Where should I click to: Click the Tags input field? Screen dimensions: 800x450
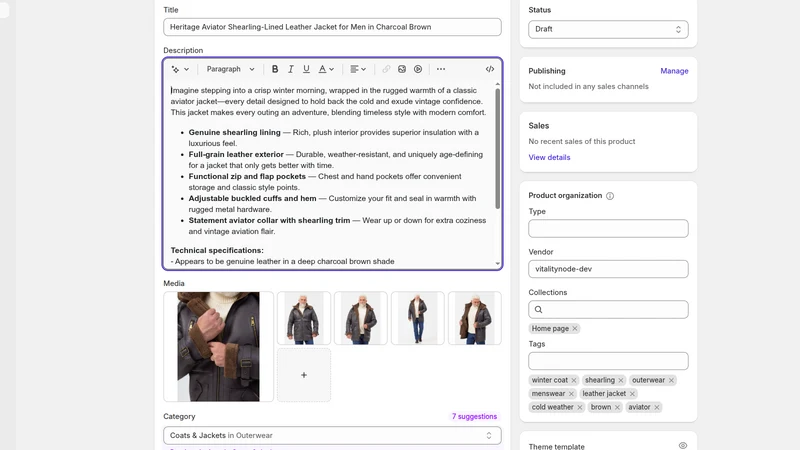coord(608,361)
